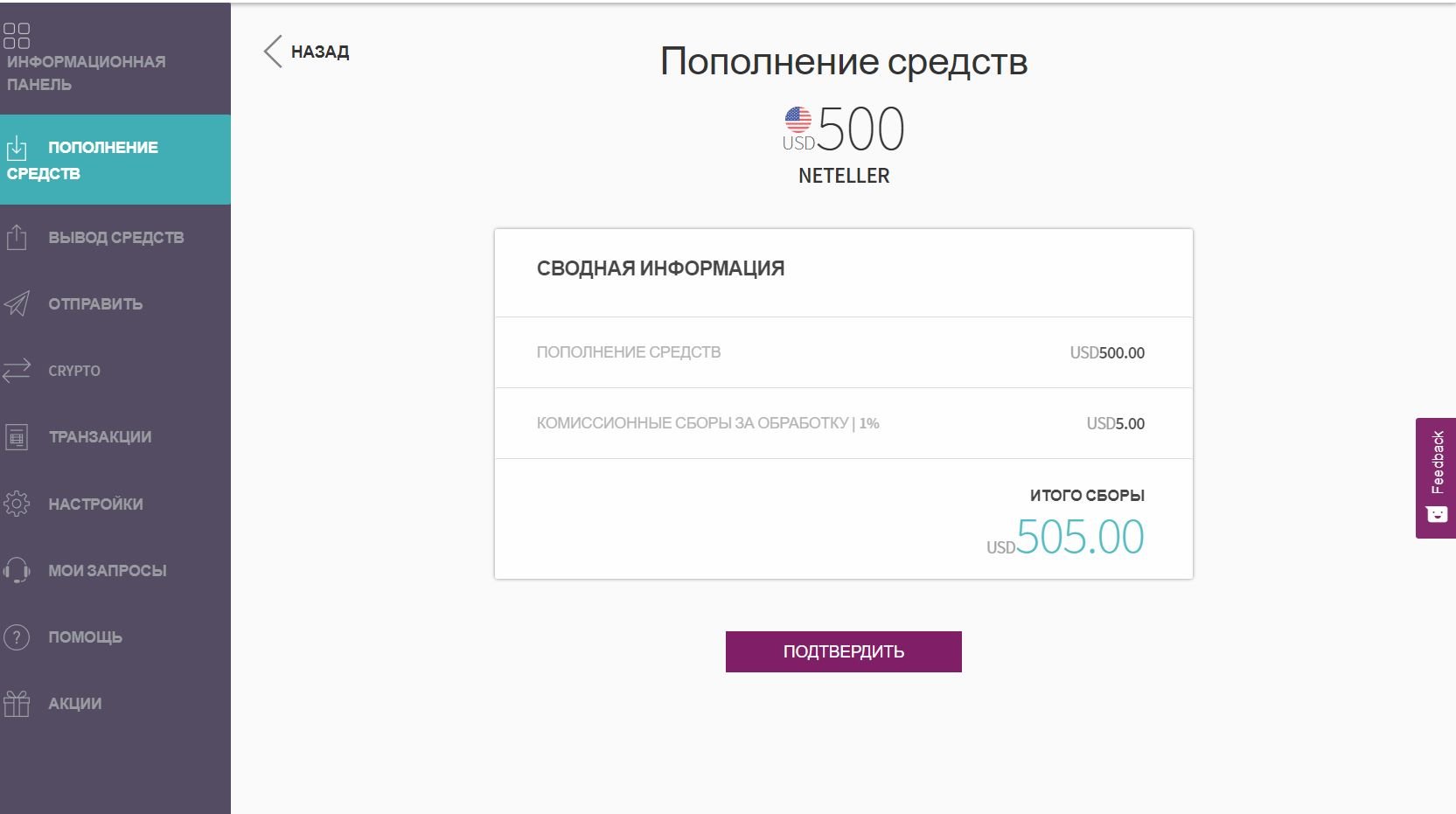The width and height of the screenshot is (1456, 814).
Task: Click the НАЗАД back link
Action: click(x=320, y=52)
